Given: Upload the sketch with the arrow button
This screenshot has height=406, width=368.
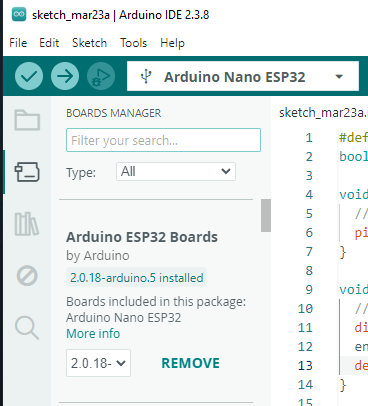Looking at the screenshot, I should pos(65,76).
